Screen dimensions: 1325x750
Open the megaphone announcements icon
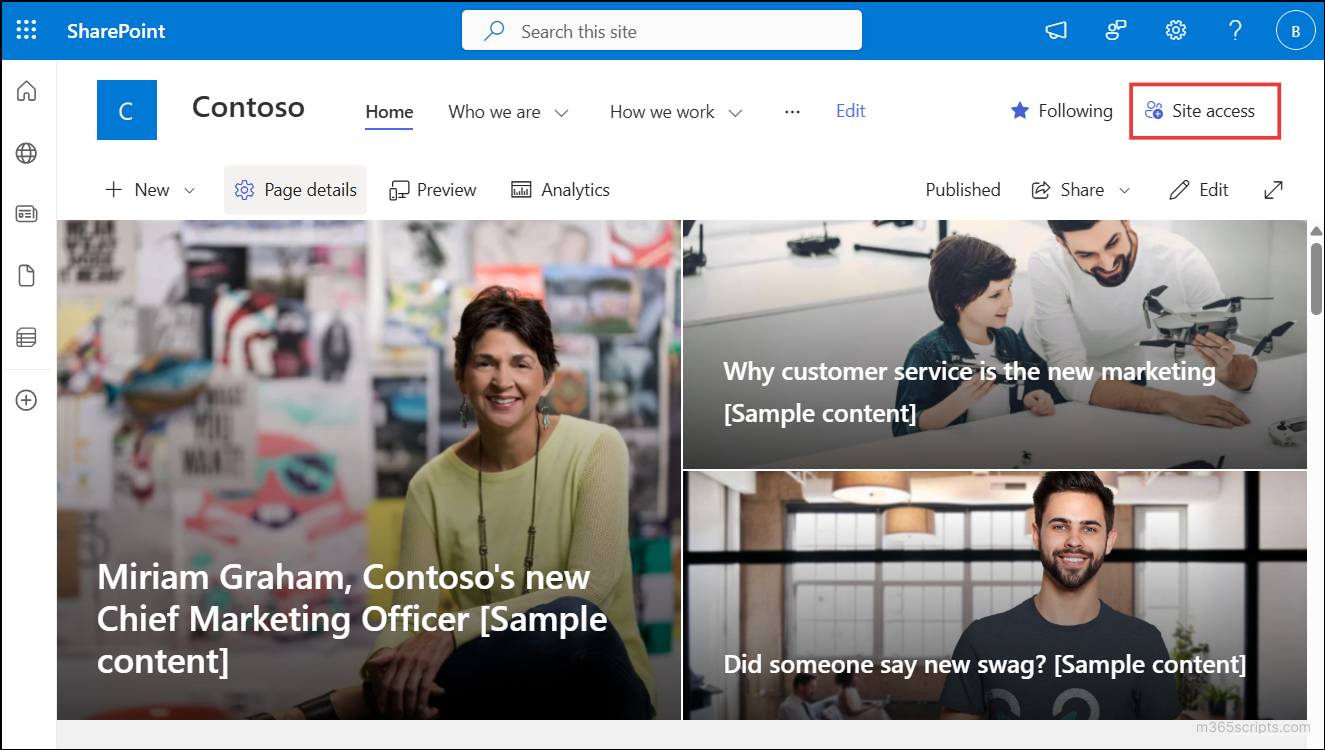1056,30
